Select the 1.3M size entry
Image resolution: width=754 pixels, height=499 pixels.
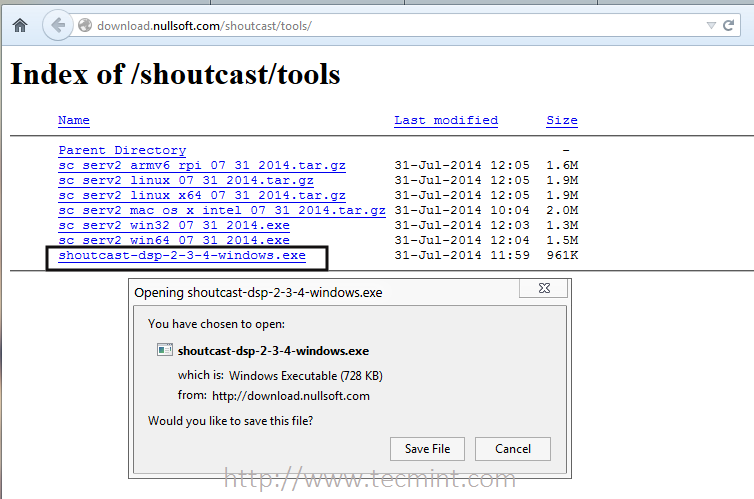[562, 225]
